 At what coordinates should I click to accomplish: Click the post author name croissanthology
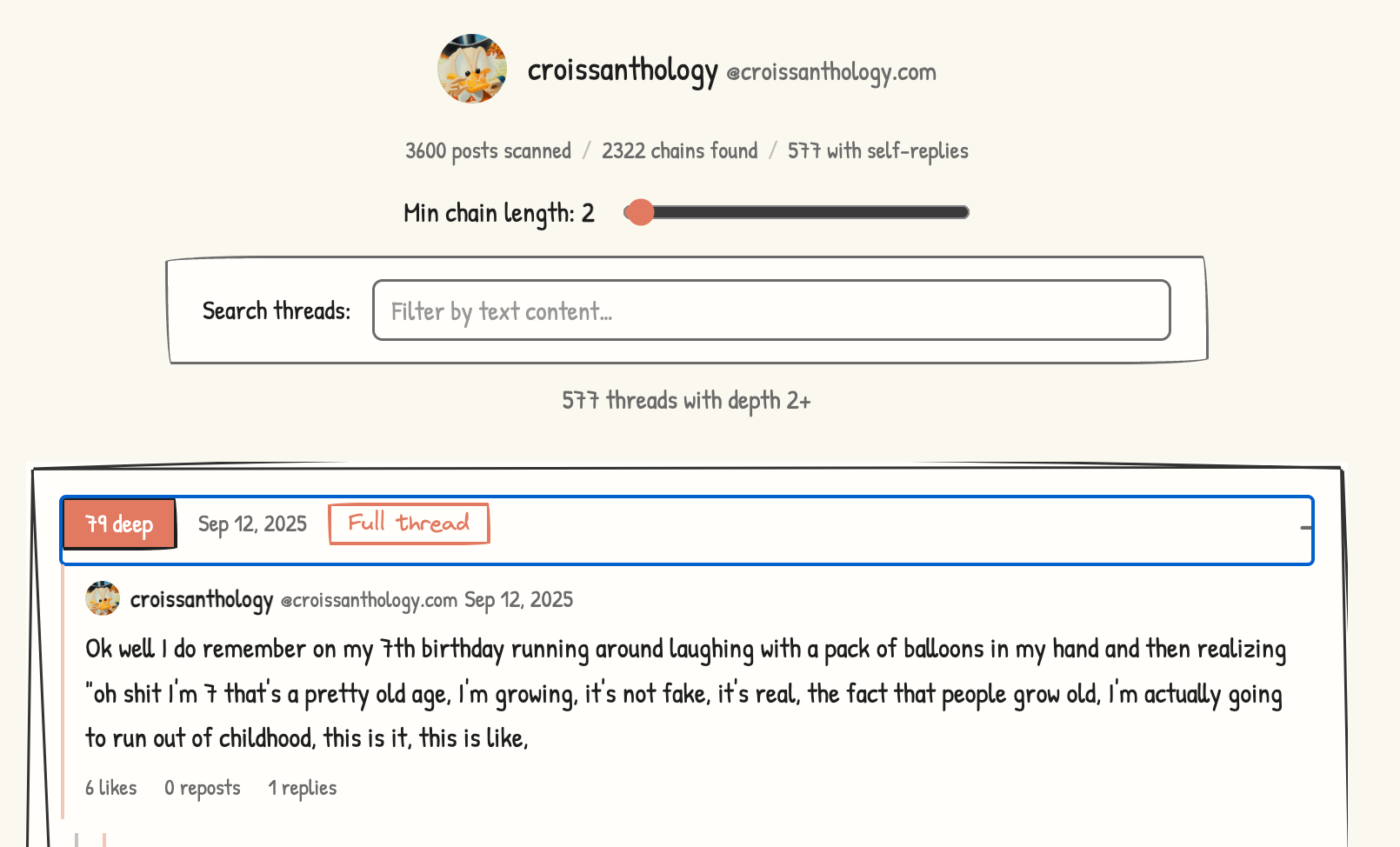[x=202, y=600]
